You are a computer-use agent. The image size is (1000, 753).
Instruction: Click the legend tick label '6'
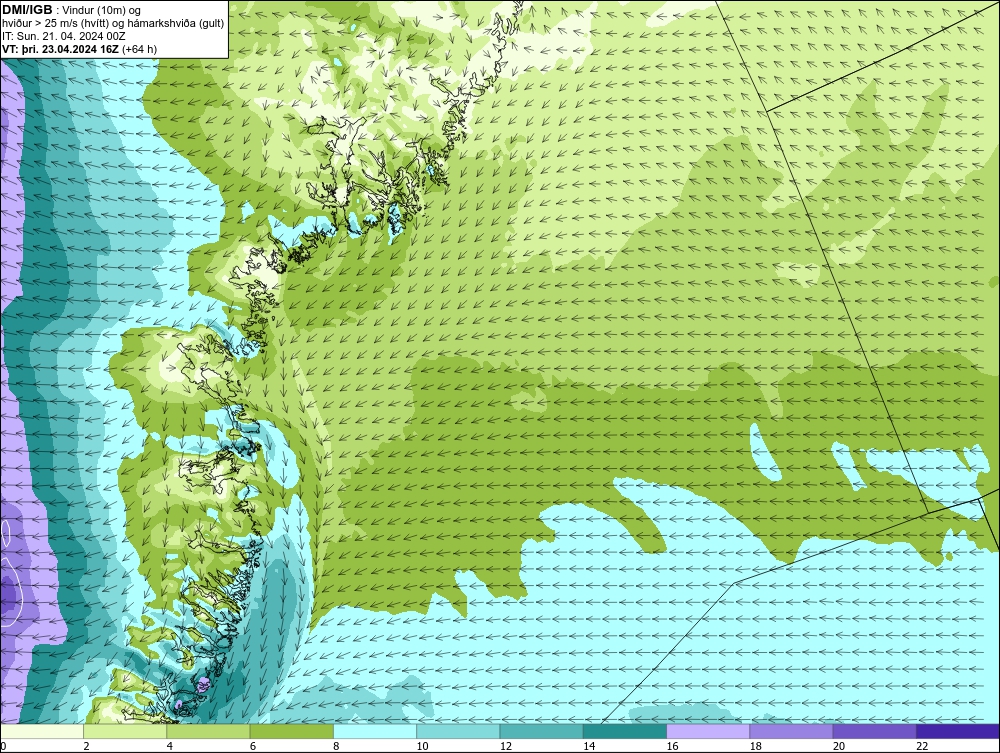point(253,746)
